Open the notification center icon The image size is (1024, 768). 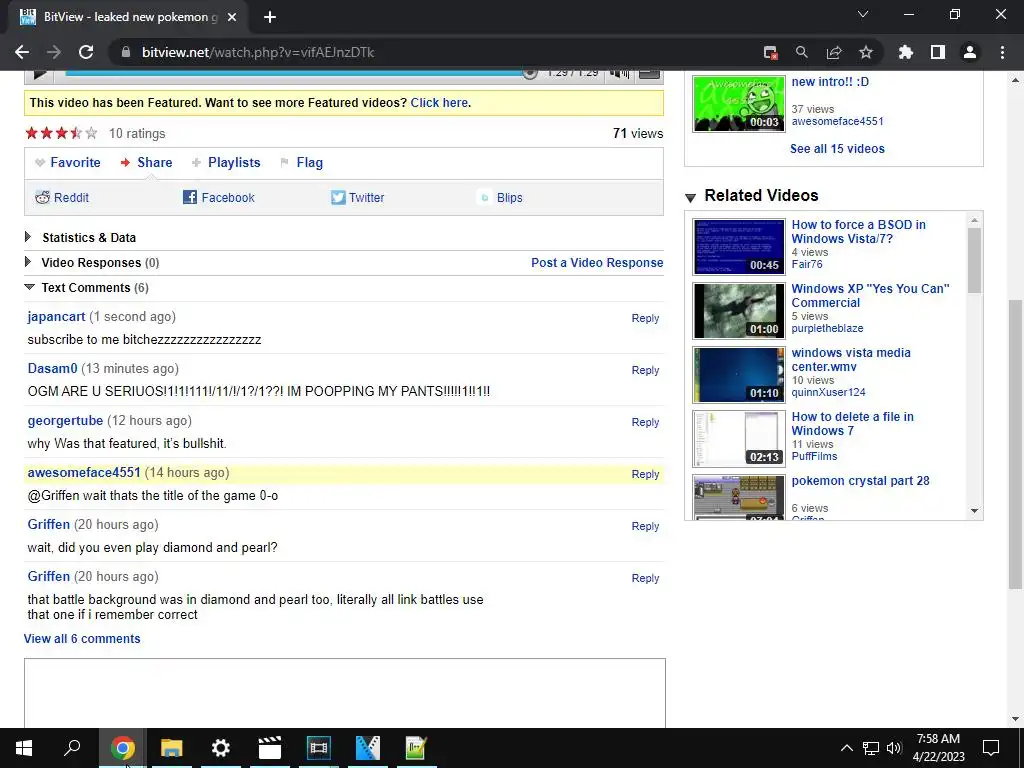991,748
